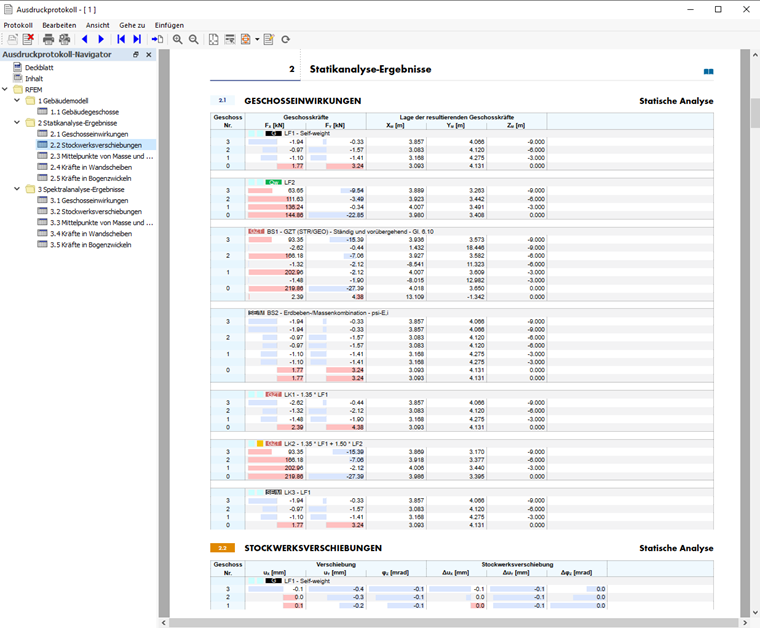Click the Statikanalyse-Ergebnisse chapter title
This screenshot has width=760, height=628.
[370, 69]
